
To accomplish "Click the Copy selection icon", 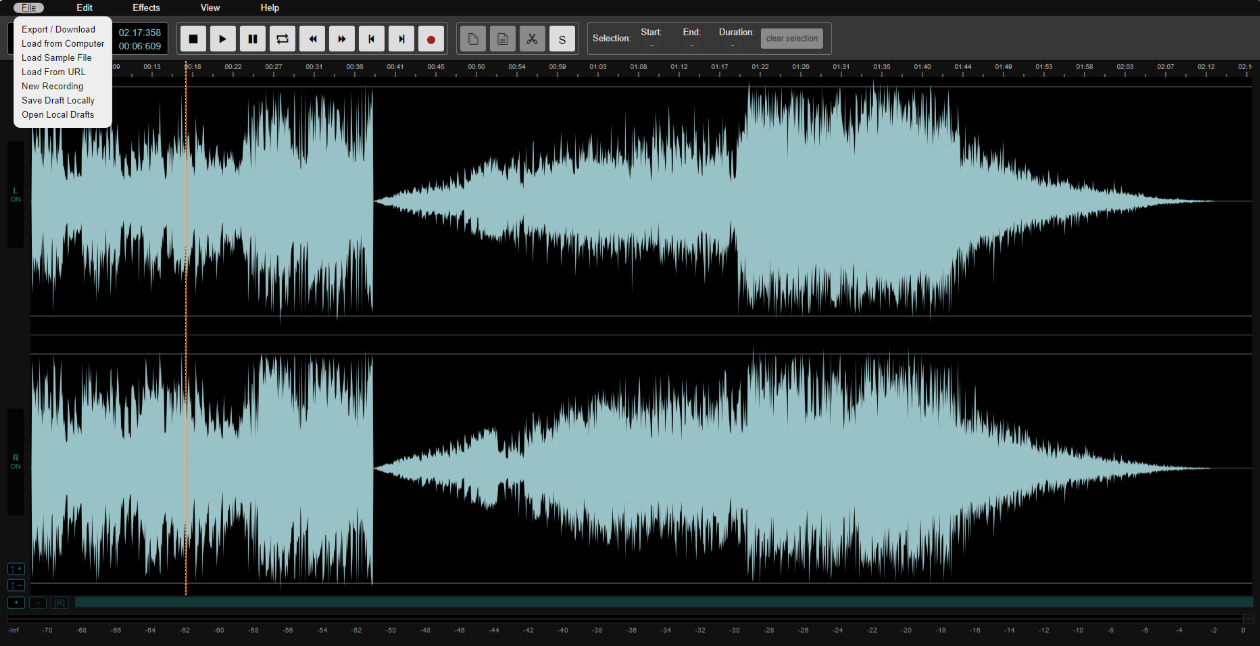I will point(473,39).
